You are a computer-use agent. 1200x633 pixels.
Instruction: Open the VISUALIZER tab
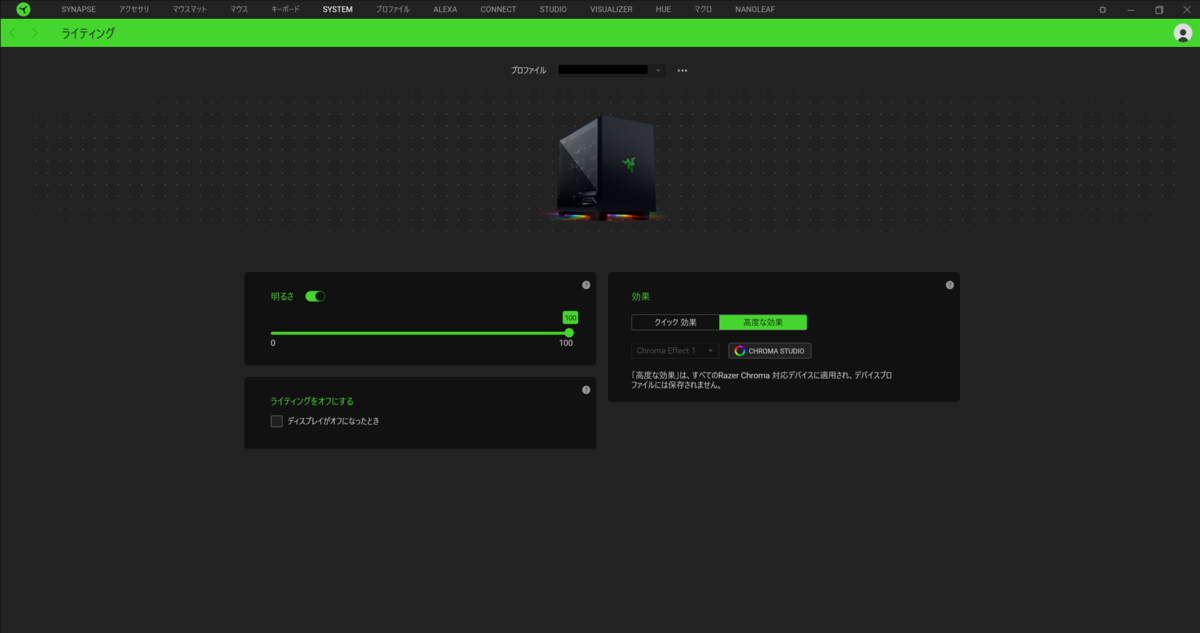coord(611,9)
